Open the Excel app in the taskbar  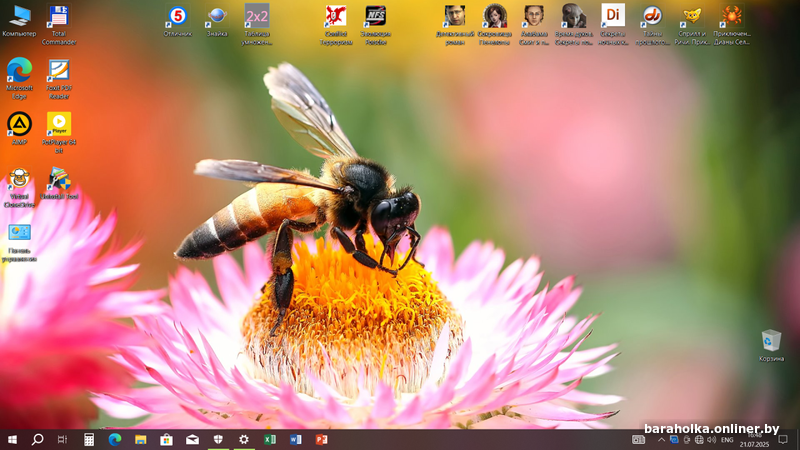270,439
